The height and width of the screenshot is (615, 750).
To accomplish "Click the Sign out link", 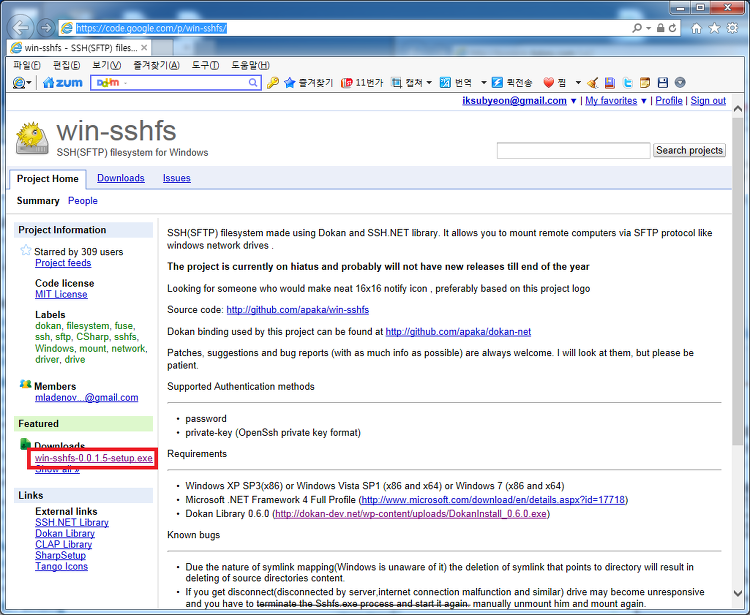I will (x=708, y=101).
